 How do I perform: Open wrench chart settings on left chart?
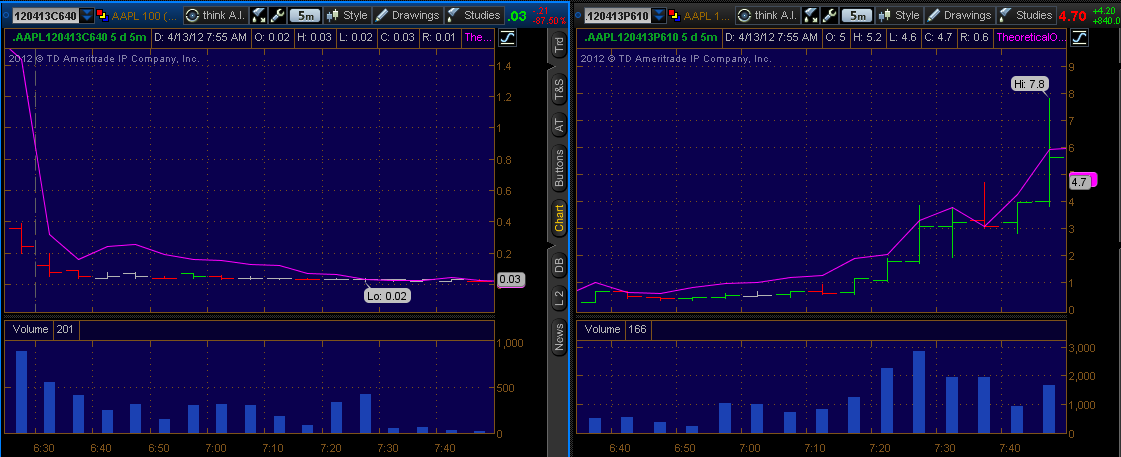point(277,15)
